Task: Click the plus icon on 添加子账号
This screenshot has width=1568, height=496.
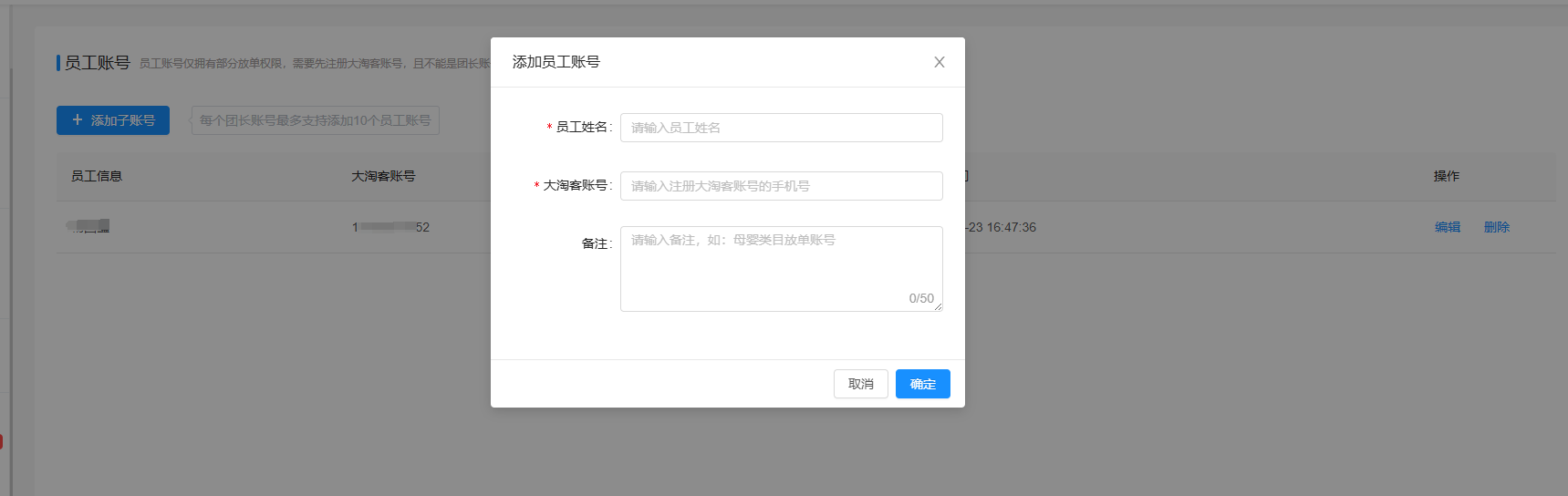Action: coord(78,120)
